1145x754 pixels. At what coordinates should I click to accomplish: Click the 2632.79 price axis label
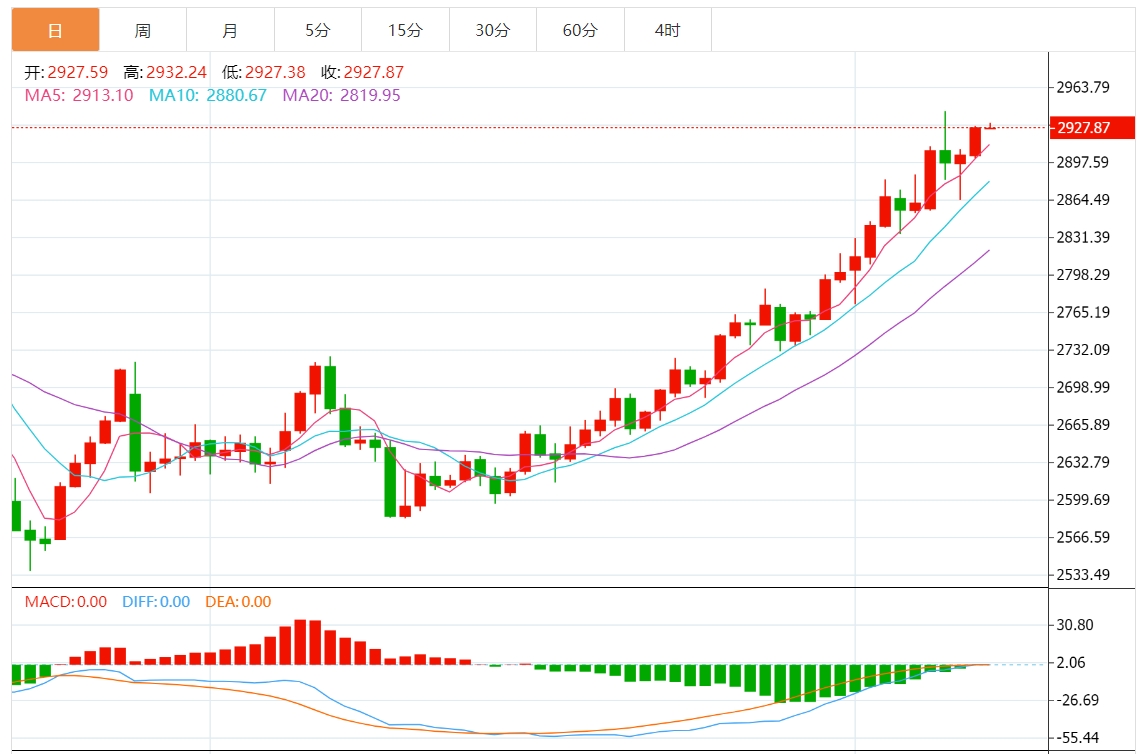[x=1083, y=462]
